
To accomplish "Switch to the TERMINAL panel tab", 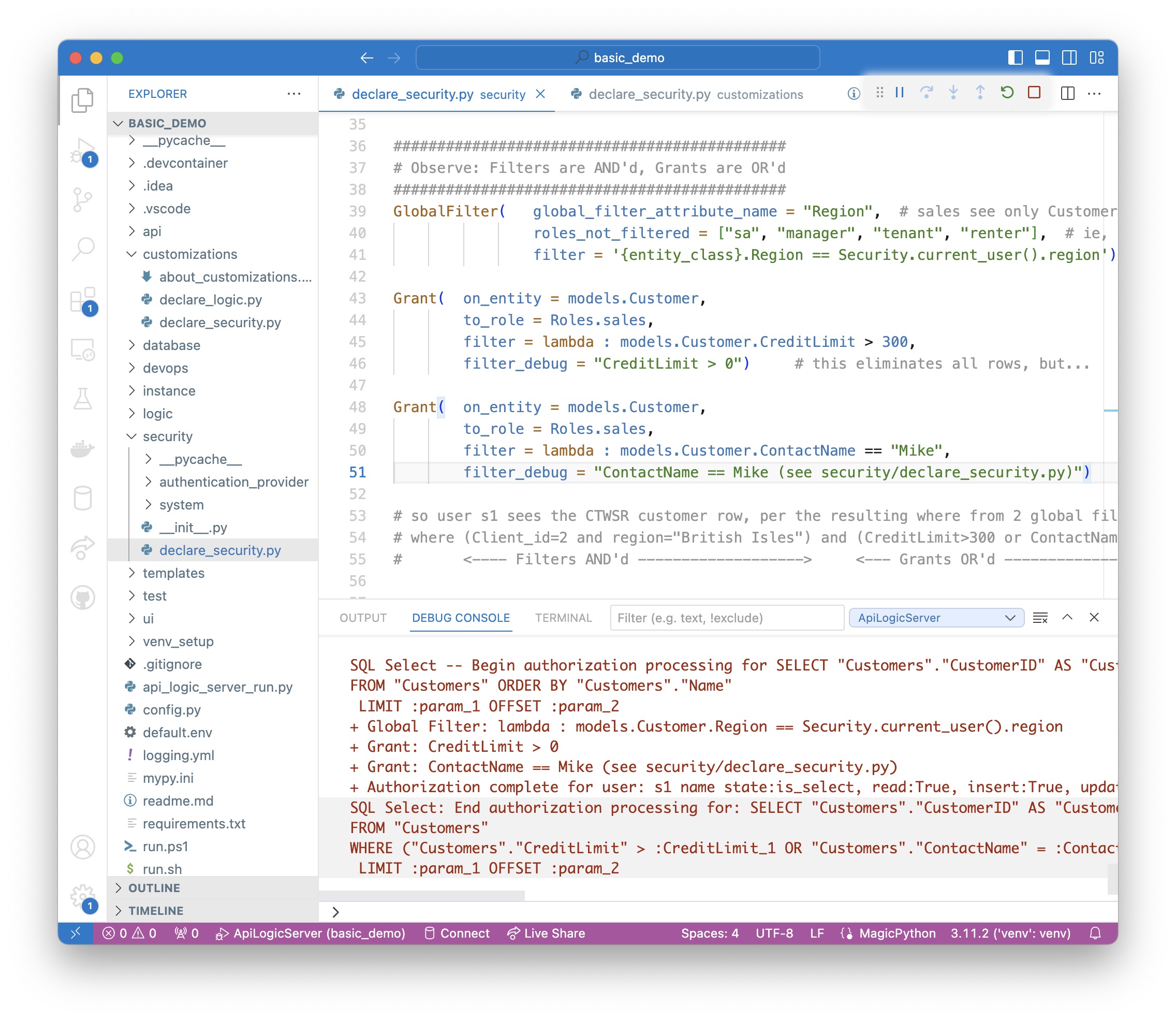I will pyautogui.click(x=563, y=618).
